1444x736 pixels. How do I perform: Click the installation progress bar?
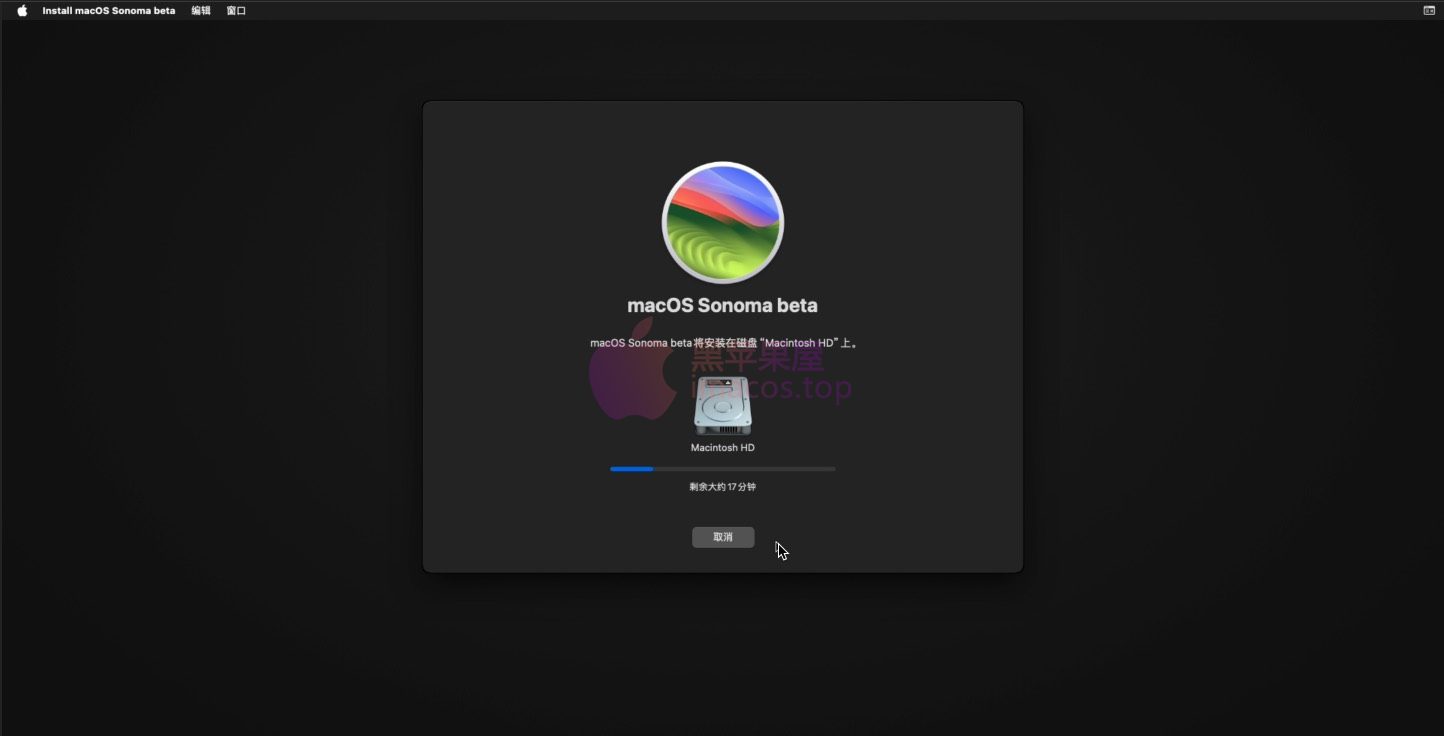point(723,468)
